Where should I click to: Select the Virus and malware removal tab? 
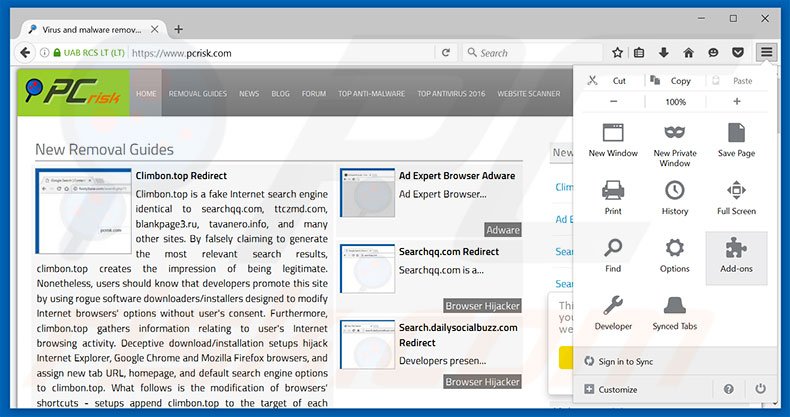91,29
